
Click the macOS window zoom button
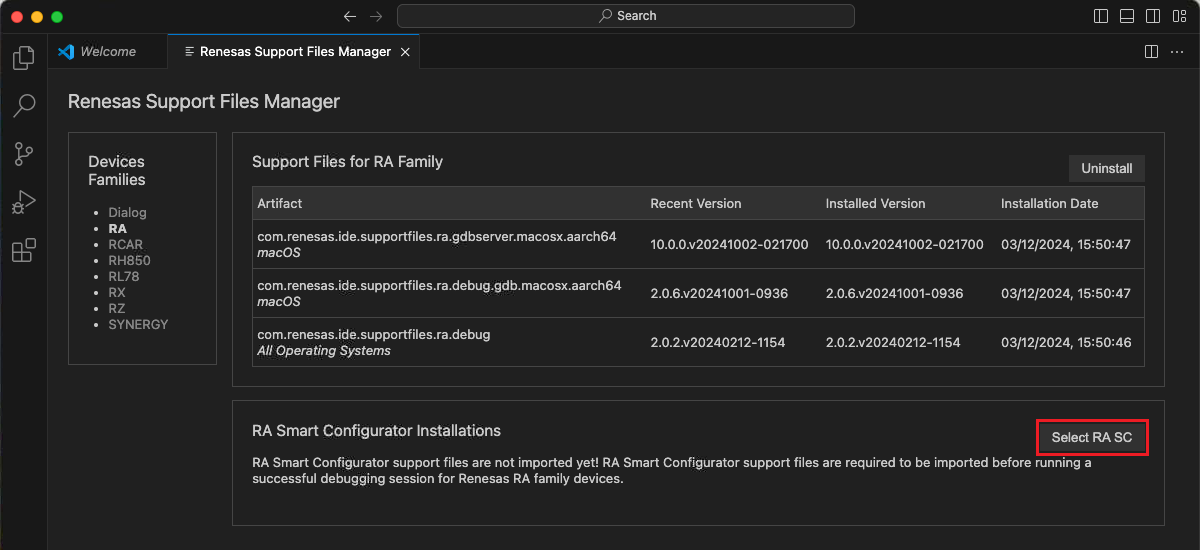(x=57, y=17)
